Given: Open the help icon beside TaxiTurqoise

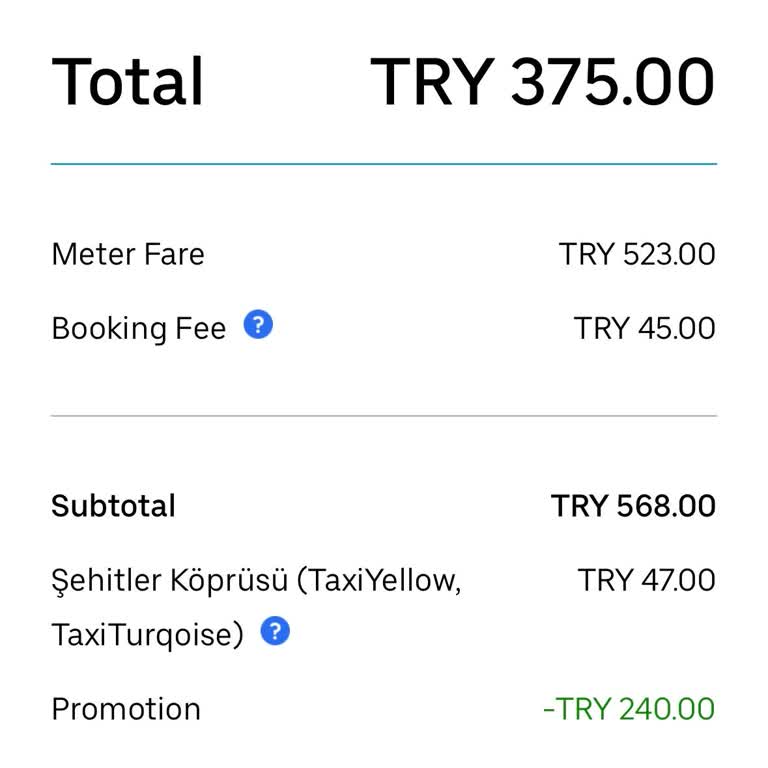Looking at the screenshot, I should point(275,631).
